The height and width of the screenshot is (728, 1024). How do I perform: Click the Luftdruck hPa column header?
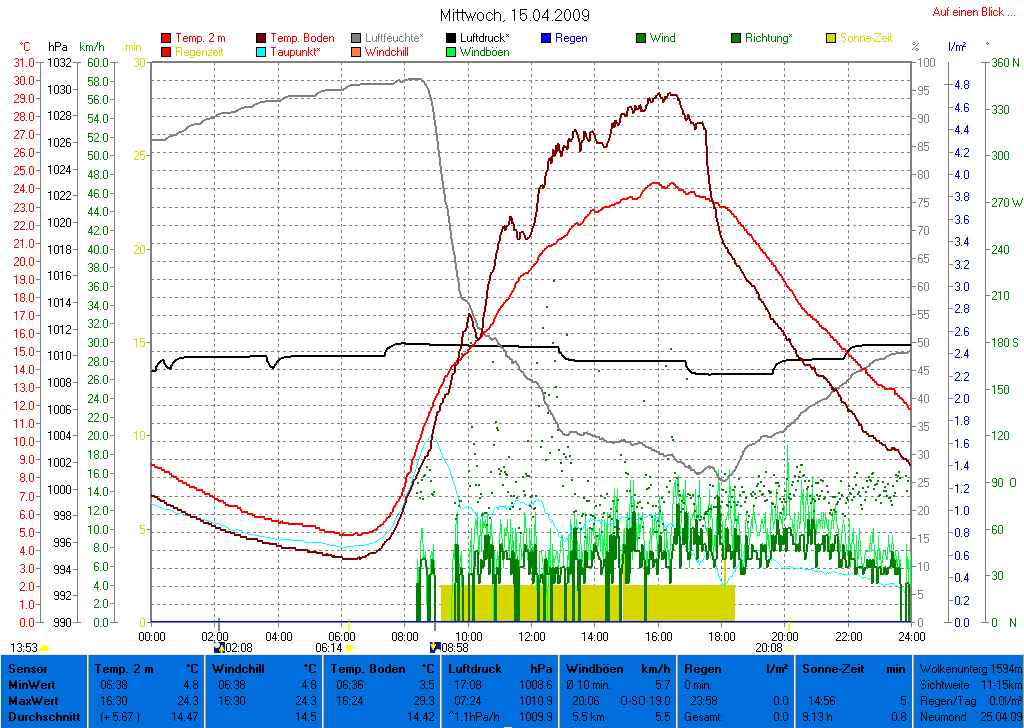pos(499,668)
